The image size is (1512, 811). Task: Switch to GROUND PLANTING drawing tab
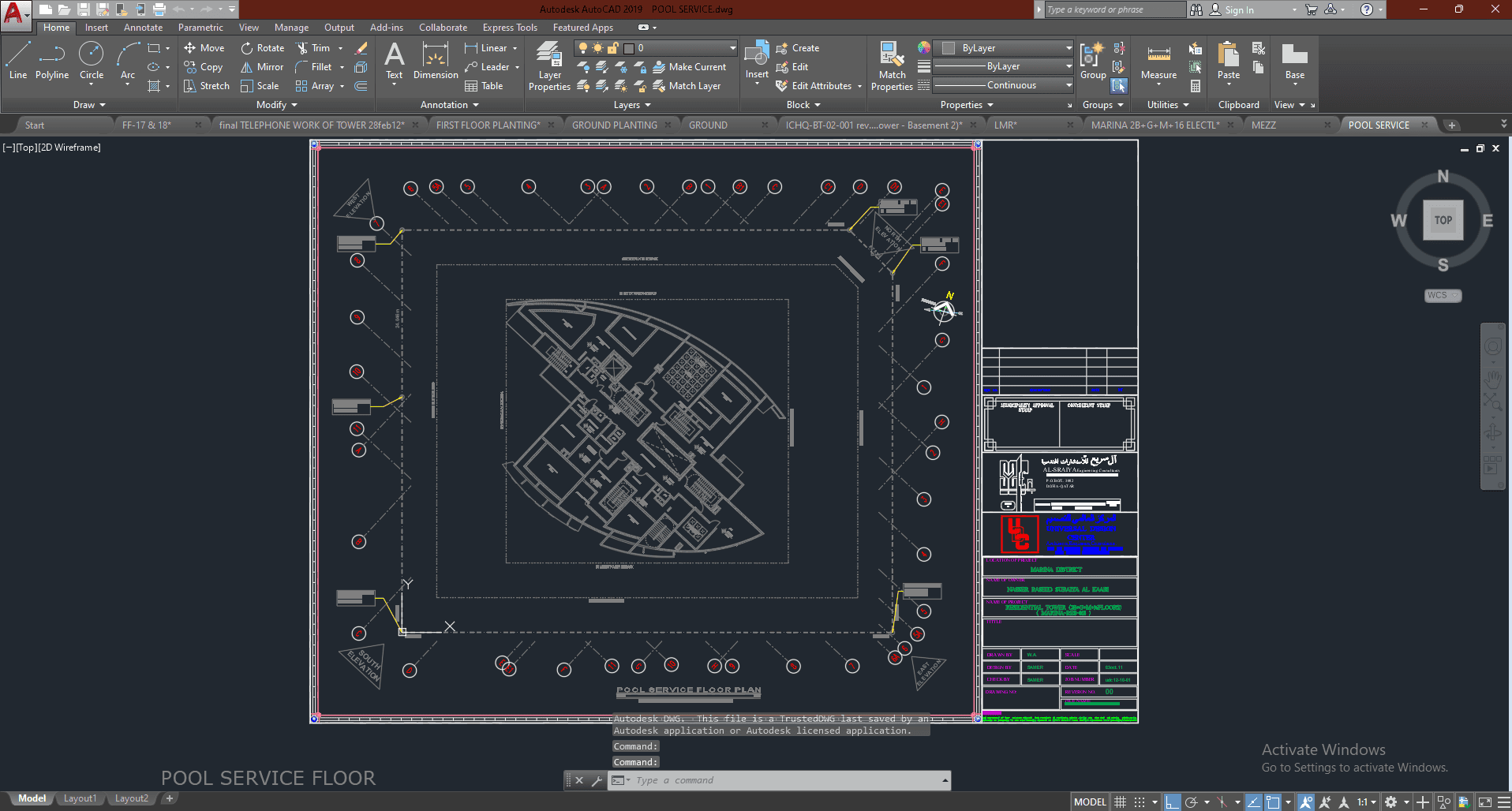tap(614, 125)
